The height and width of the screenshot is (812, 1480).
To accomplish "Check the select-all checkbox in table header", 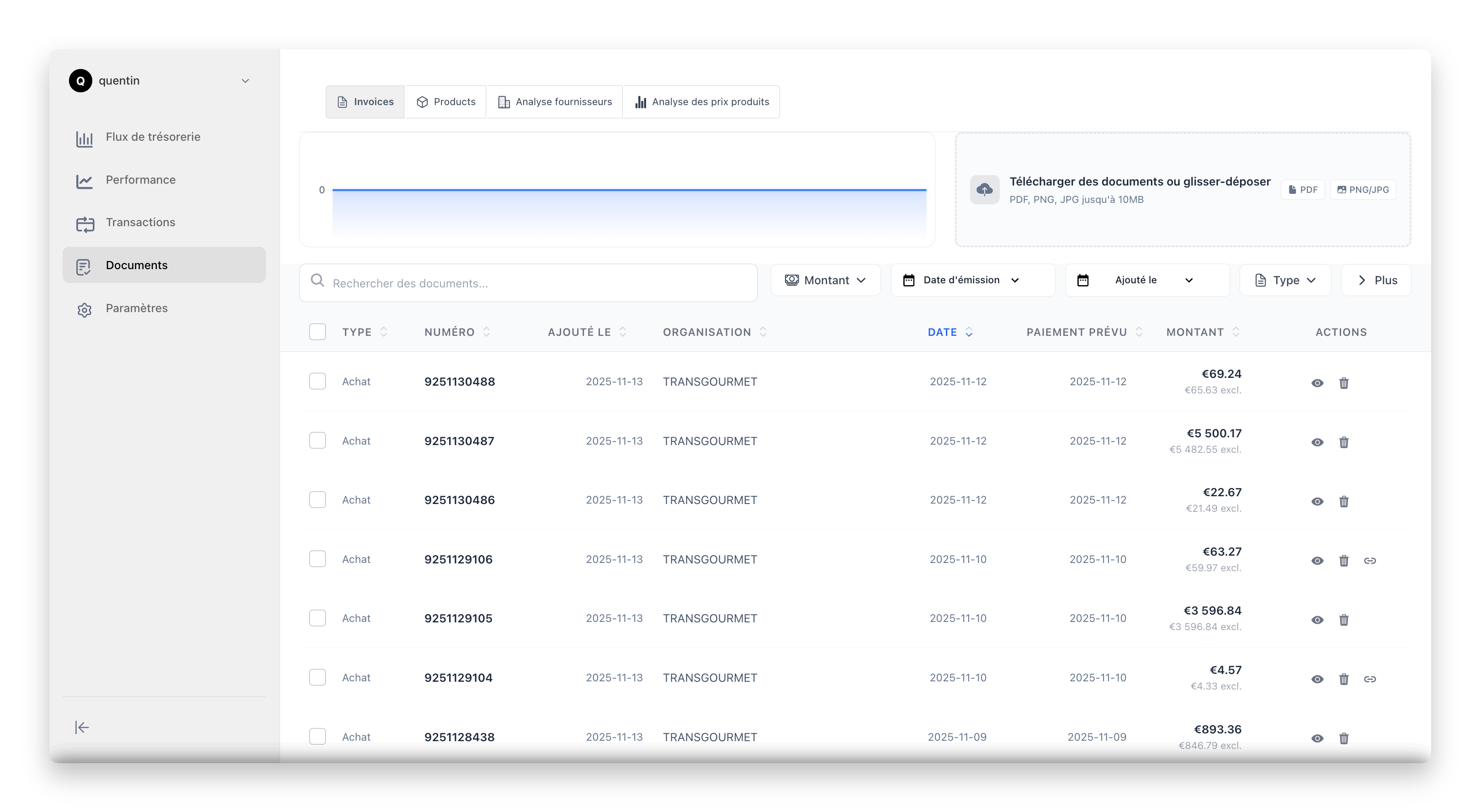I will click(318, 332).
